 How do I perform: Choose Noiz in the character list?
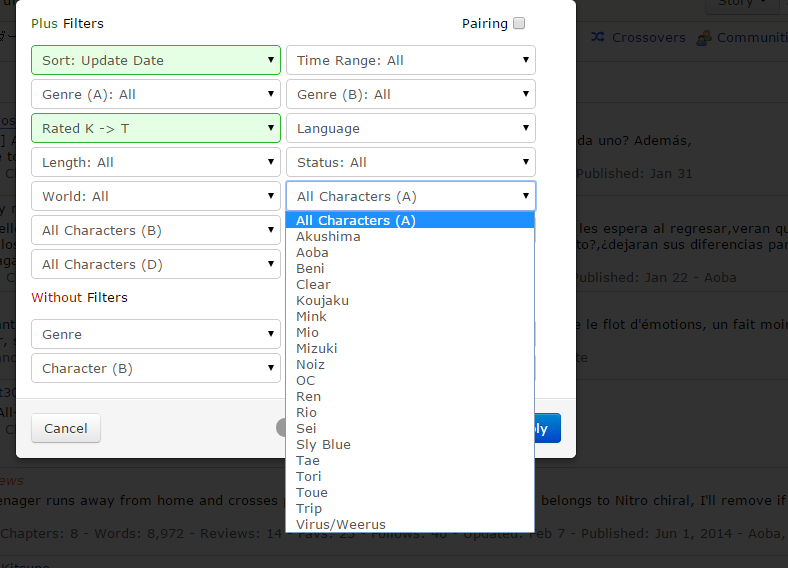(x=310, y=364)
